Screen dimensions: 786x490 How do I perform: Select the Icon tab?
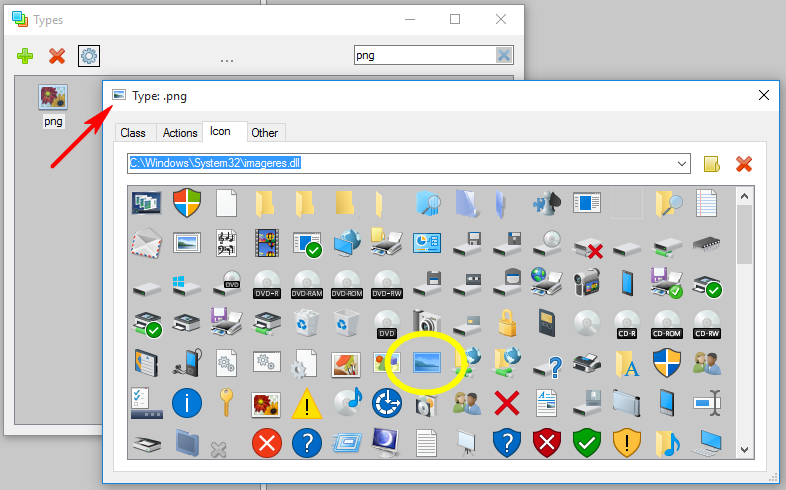coord(220,131)
